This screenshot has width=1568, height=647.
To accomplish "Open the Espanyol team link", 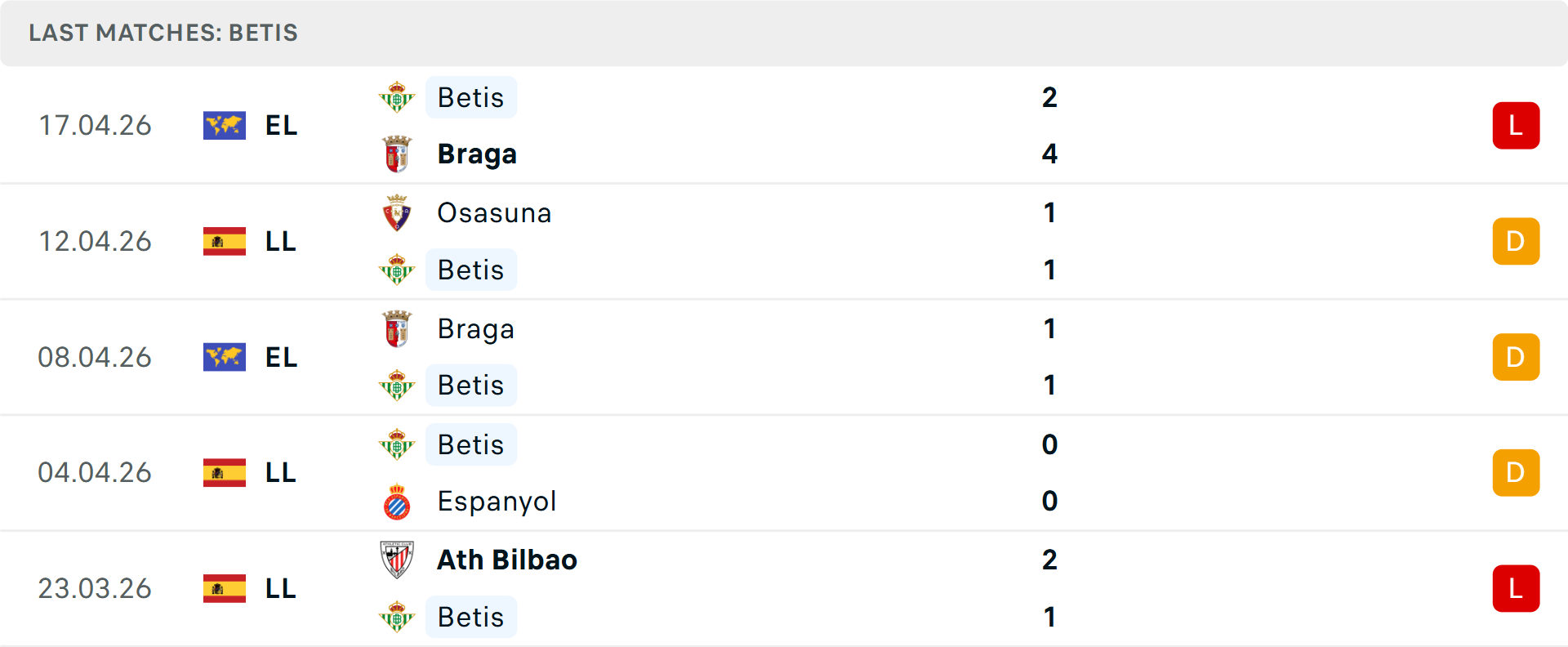I will (497, 502).
